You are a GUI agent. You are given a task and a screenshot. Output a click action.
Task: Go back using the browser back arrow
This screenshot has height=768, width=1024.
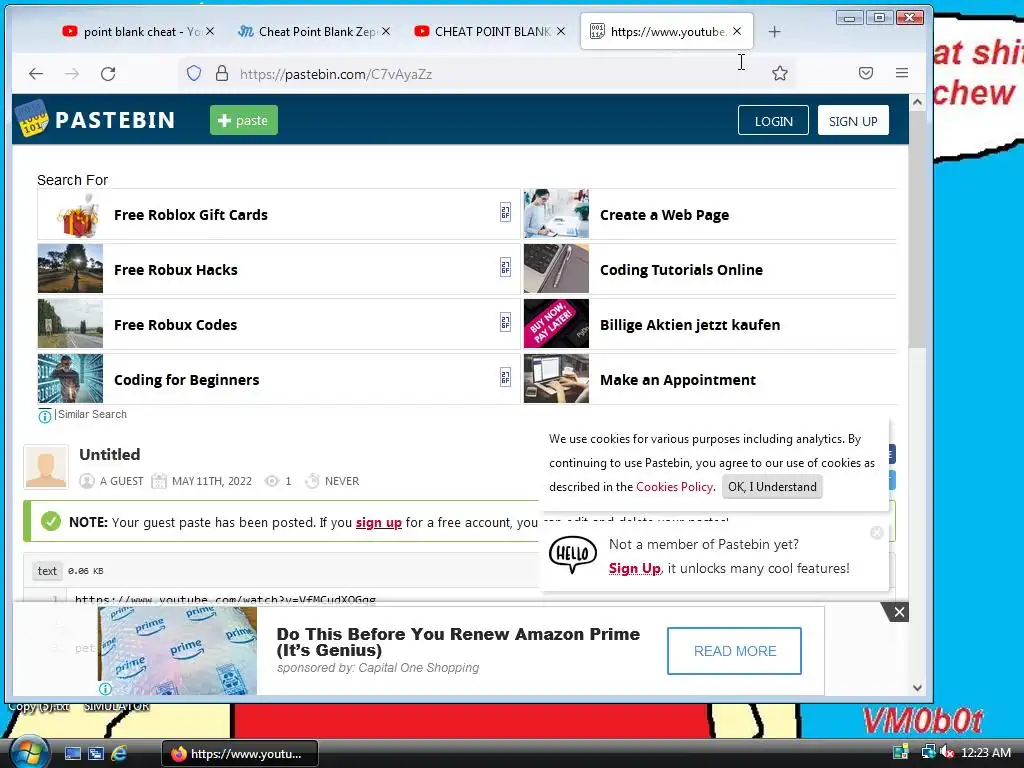[36, 74]
